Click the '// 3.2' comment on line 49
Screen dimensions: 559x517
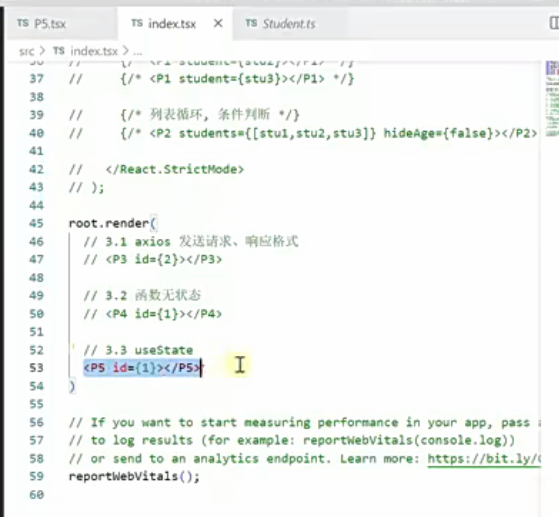(105, 296)
